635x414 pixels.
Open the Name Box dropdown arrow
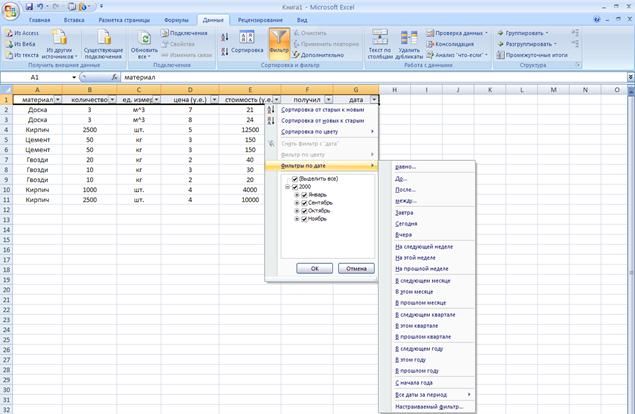tap(74, 77)
